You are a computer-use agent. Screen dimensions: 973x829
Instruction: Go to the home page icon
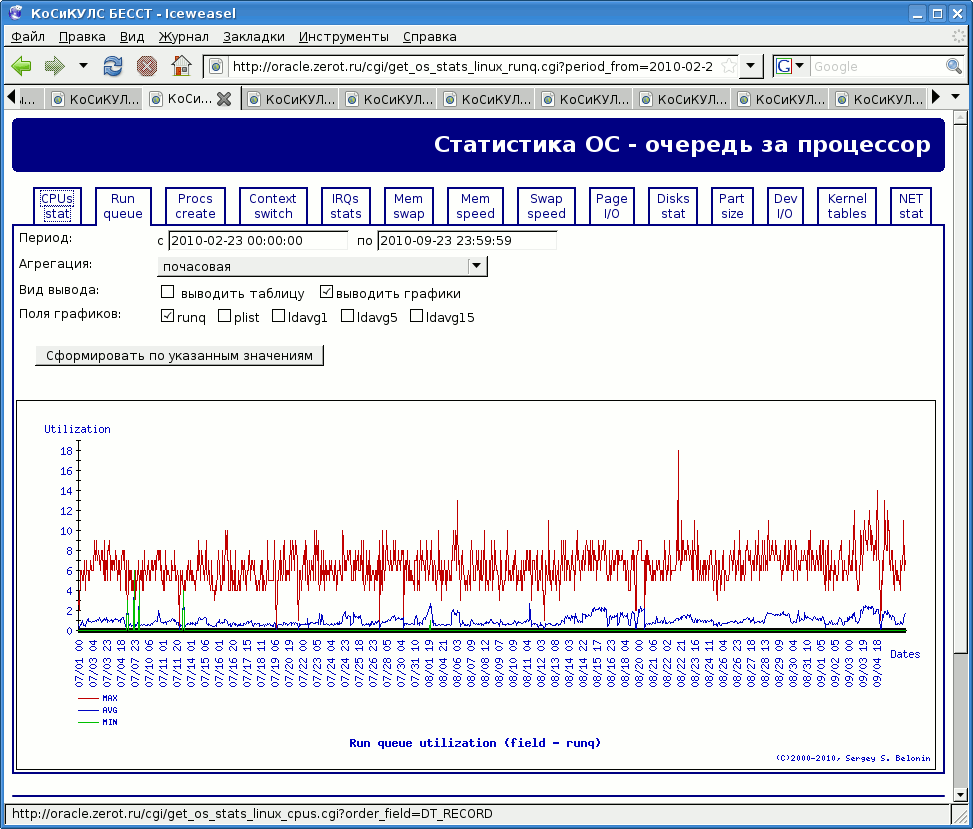(x=181, y=66)
